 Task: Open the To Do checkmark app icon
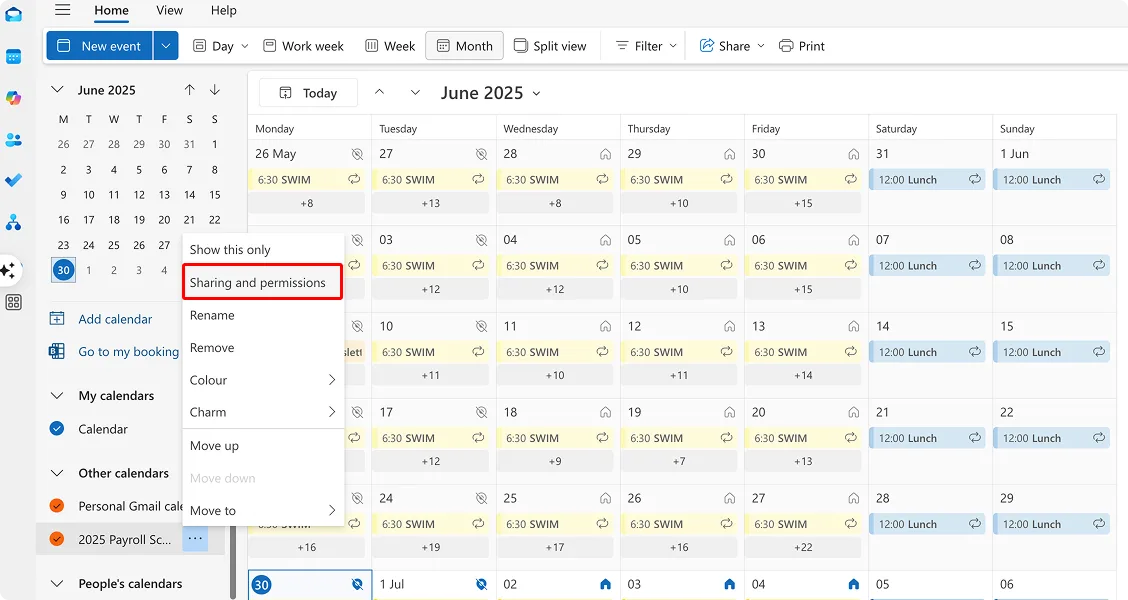coord(13,181)
